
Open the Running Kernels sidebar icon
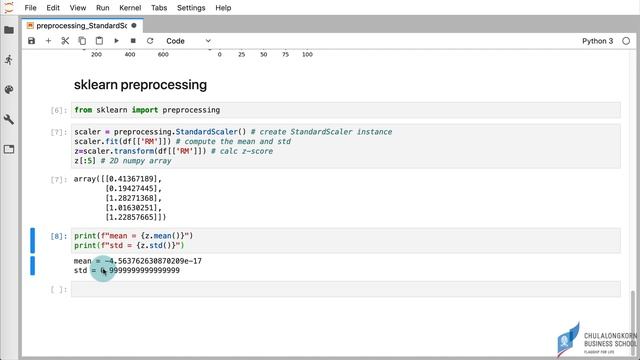tap(9, 60)
